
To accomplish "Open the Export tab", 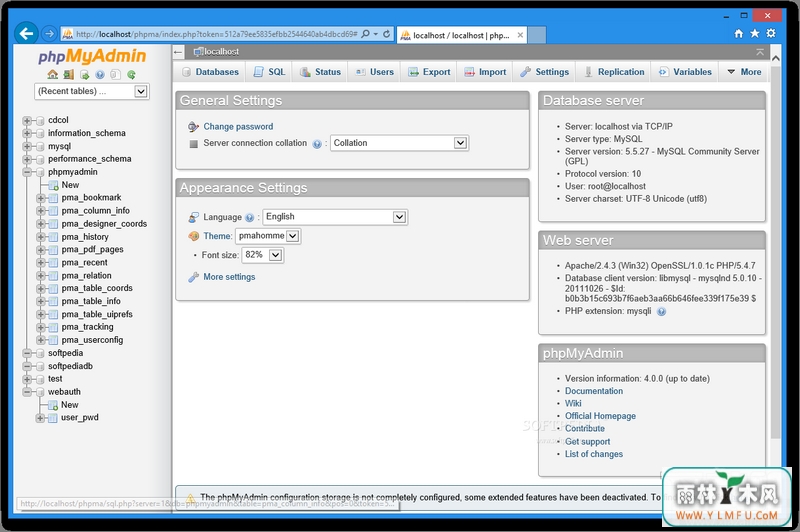I will [x=429, y=72].
